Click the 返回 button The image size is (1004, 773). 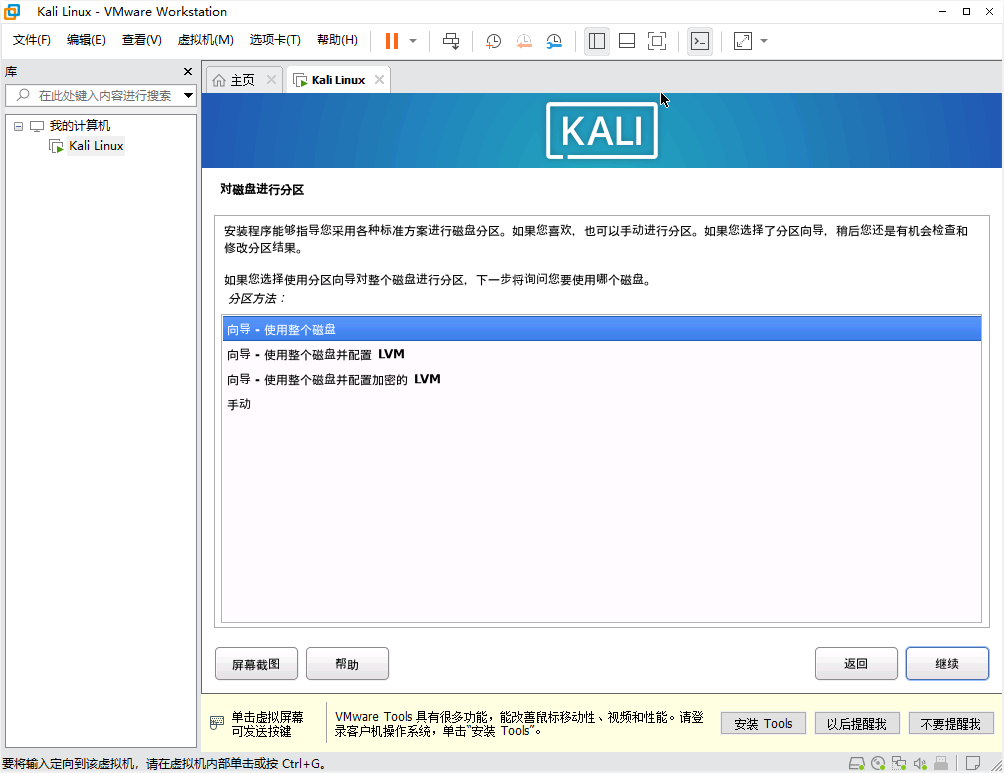(856, 663)
